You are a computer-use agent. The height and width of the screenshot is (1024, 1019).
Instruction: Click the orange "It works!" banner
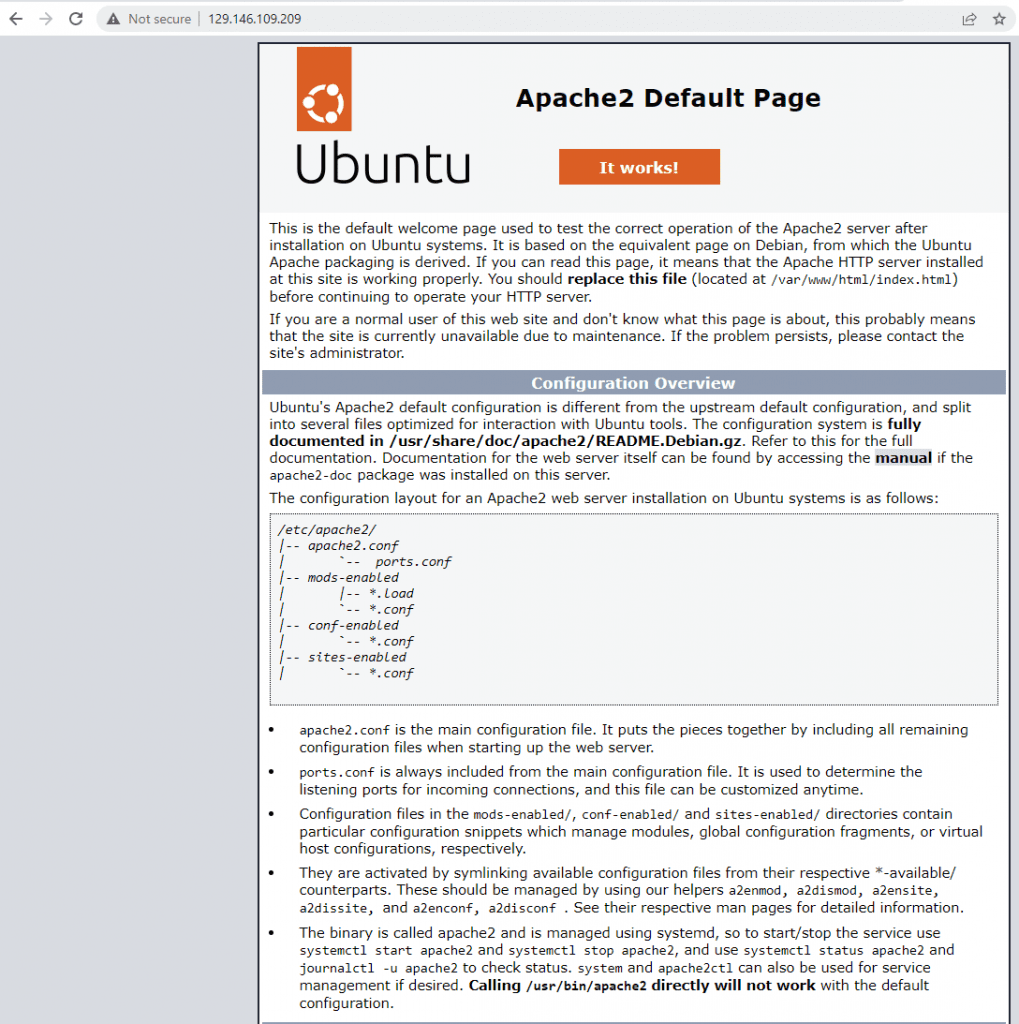[x=639, y=167]
